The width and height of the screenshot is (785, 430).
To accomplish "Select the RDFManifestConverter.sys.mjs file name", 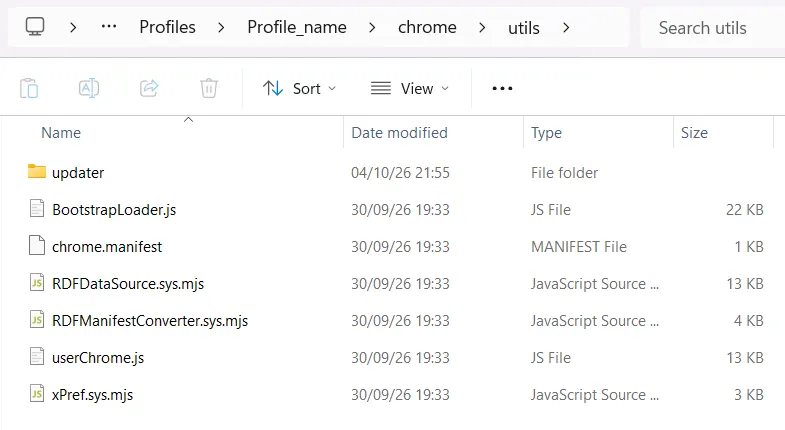I will 150,321.
